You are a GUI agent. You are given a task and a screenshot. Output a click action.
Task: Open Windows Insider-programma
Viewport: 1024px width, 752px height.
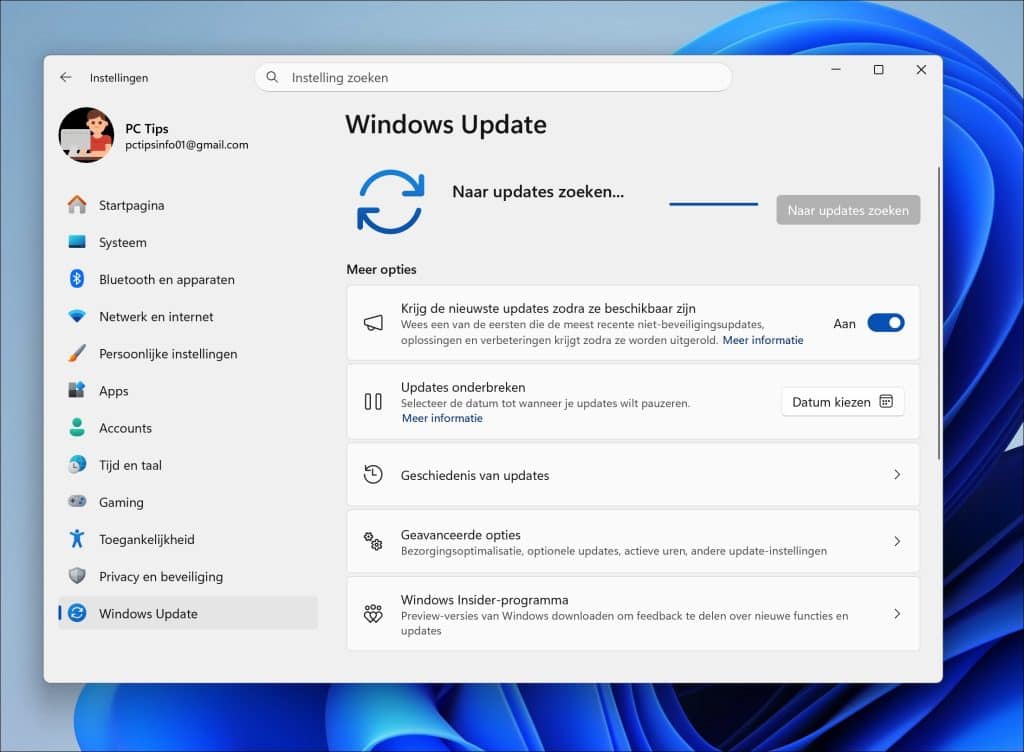point(633,614)
